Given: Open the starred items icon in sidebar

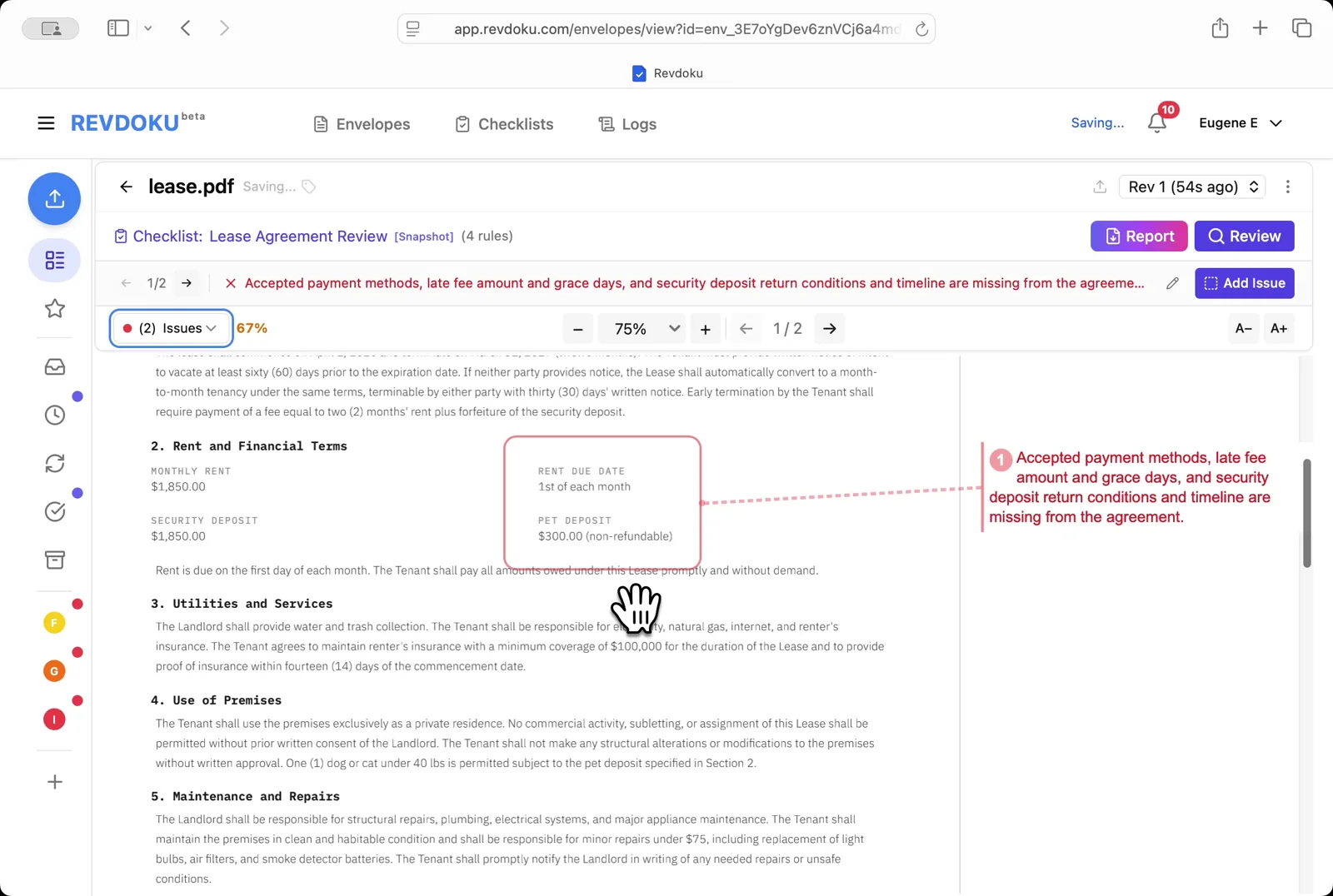Looking at the screenshot, I should pyautogui.click(x=55, y=309).
